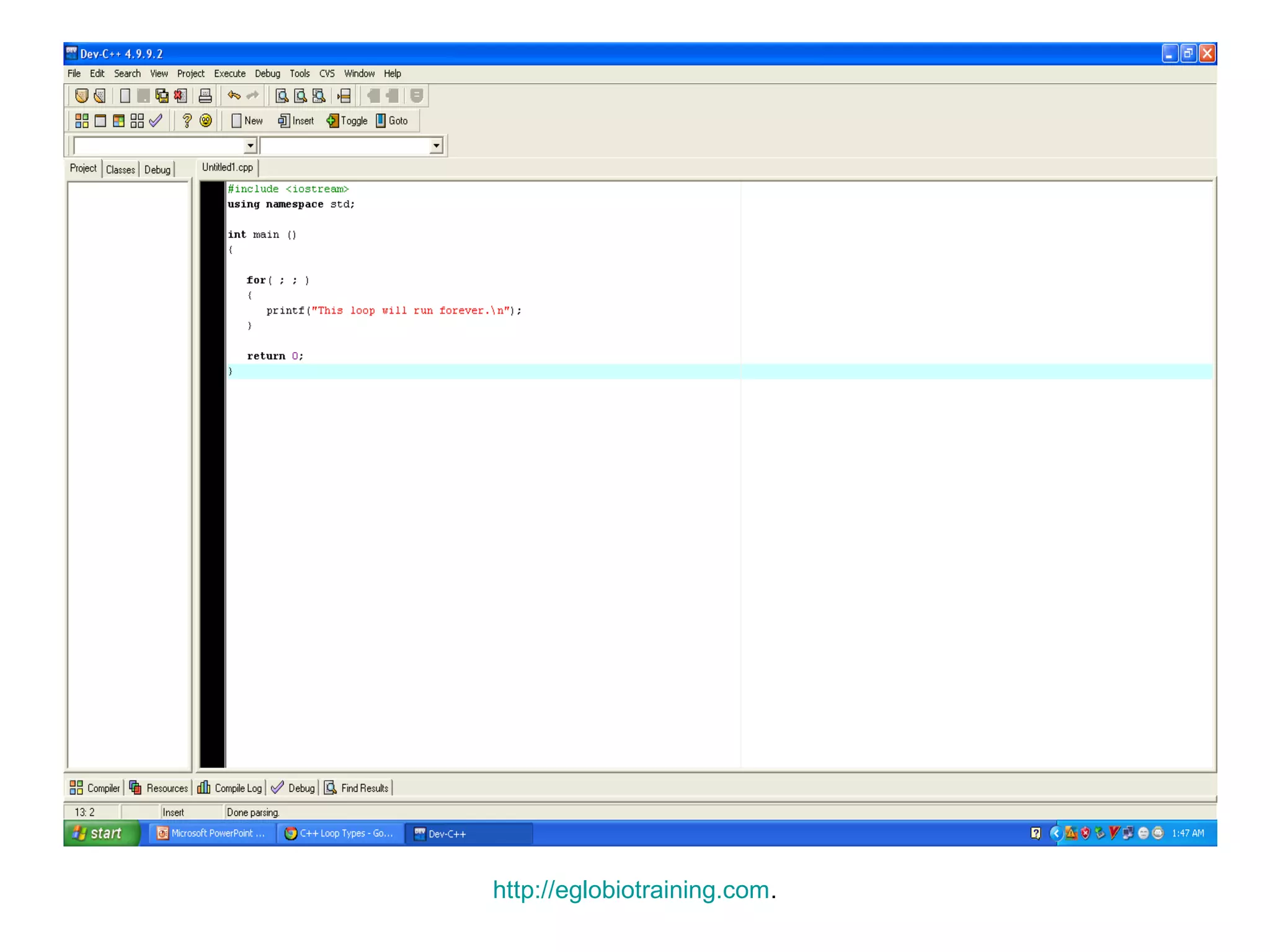The height and width of the screenshot is (952, 1270).
Task: Click the Undo arrow icon
Action: point(234,95)
